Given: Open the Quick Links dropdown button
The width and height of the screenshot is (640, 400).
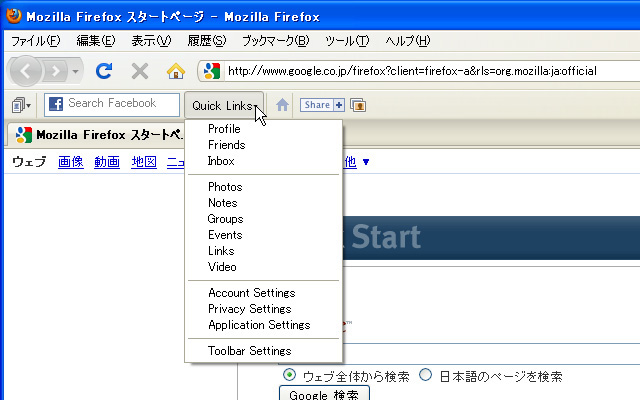Looking at the screenshot, I should [224, 105].
